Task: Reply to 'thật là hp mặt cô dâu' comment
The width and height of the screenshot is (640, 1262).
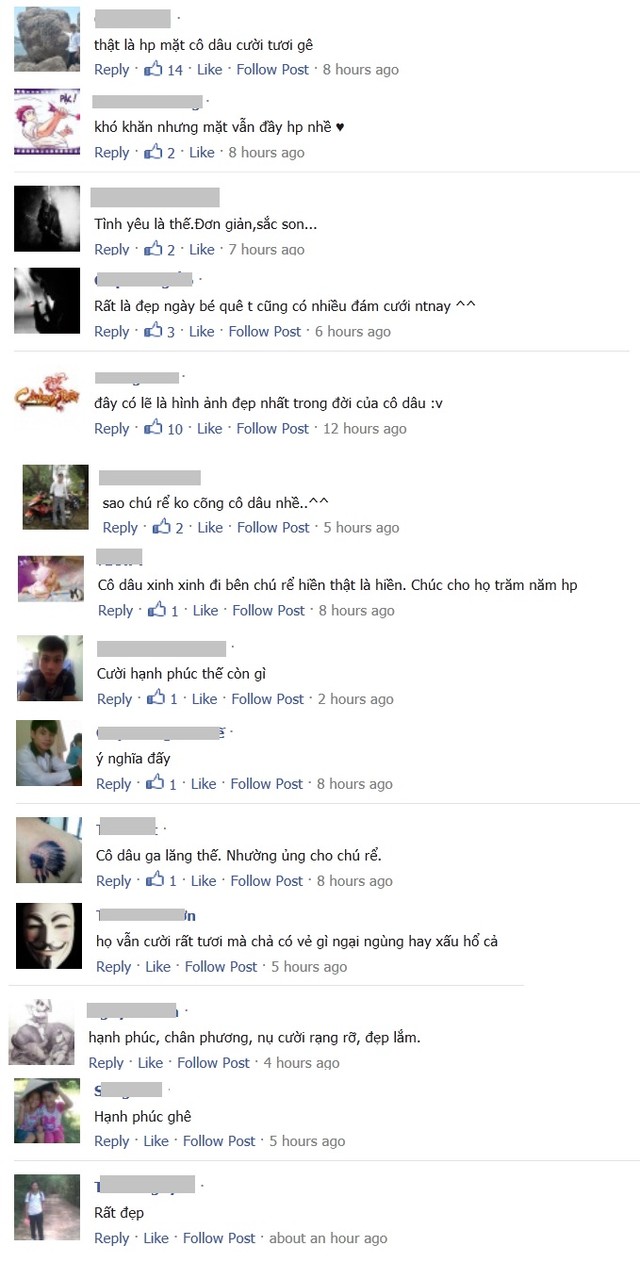Action: [112, 69]
